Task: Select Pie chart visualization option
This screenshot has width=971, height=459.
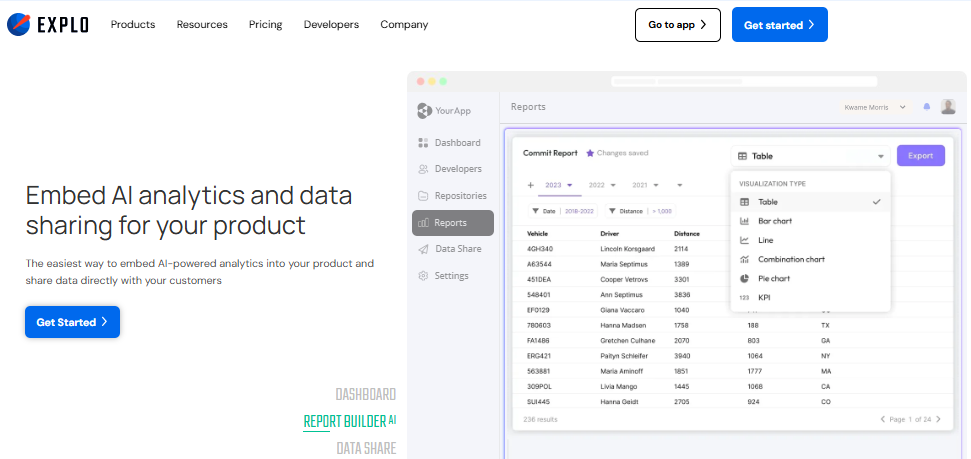Action: pos(810,279)
